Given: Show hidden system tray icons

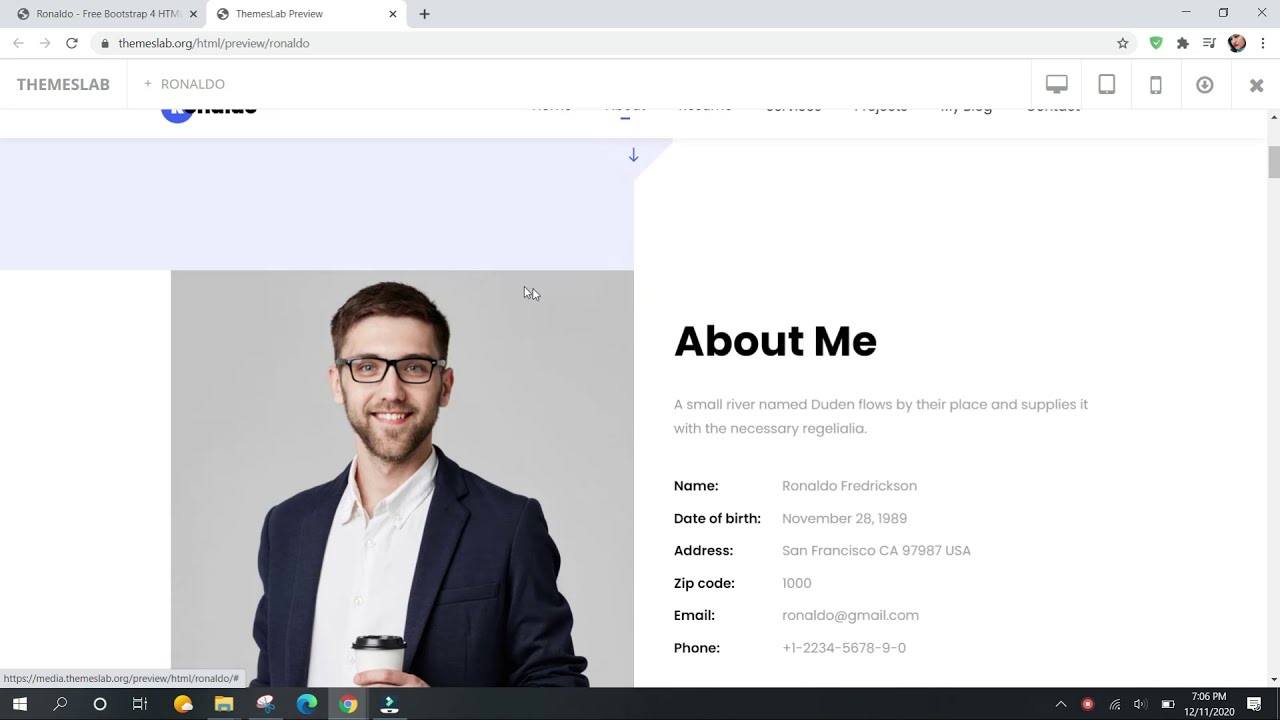Looking at the screenshot, I should pos(1061,704).
